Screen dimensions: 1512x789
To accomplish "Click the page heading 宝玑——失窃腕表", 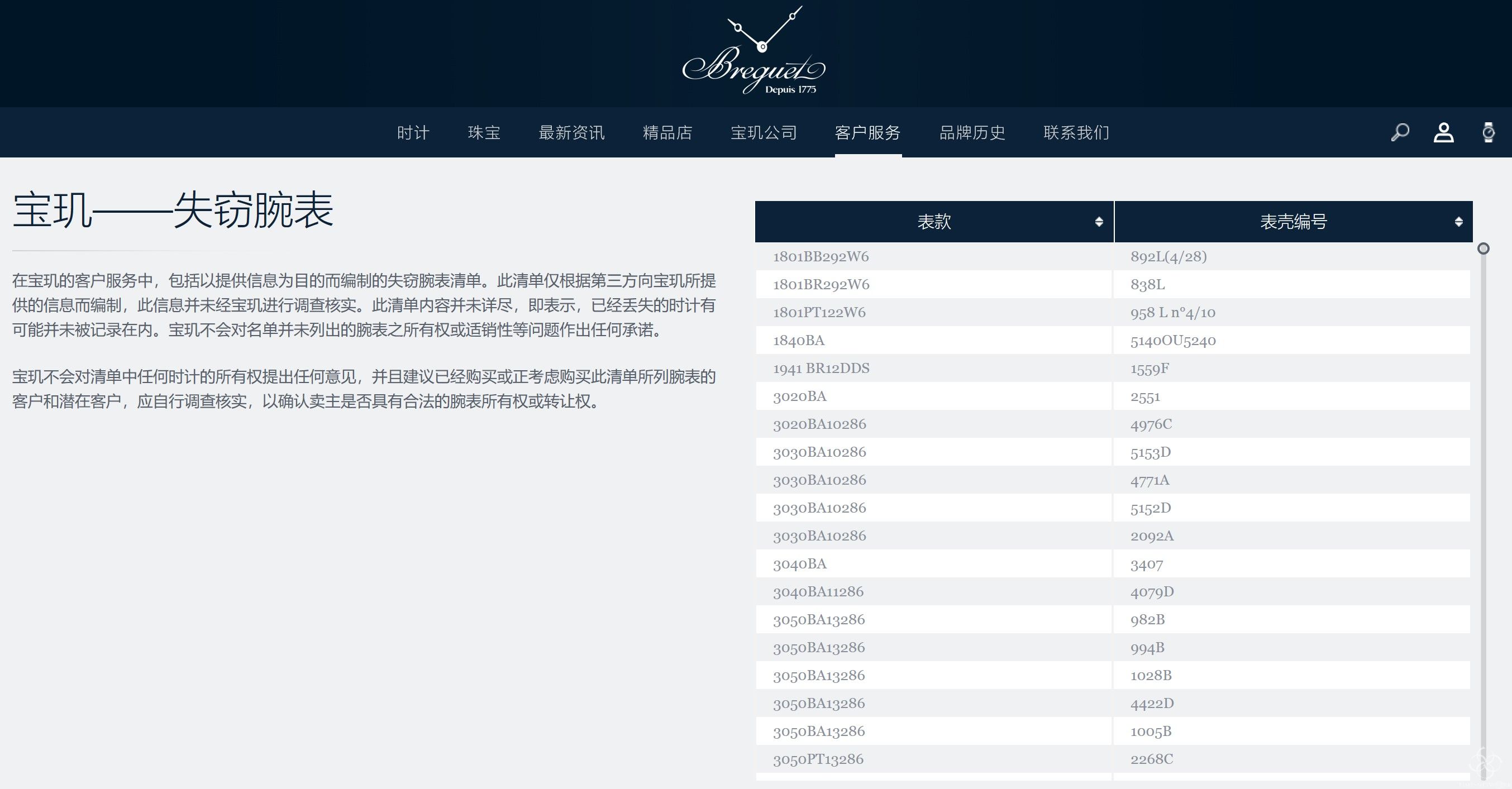I will (173, 210).
